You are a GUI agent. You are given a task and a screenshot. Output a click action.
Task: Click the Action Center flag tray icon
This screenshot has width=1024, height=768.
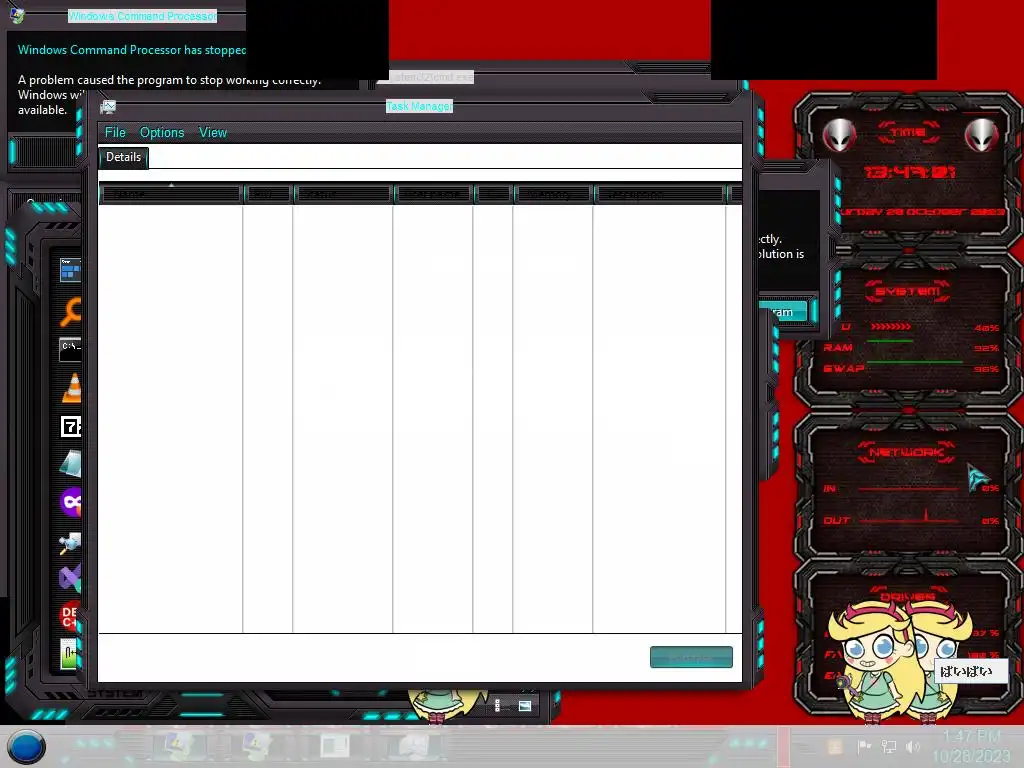(x=863, y=746)
